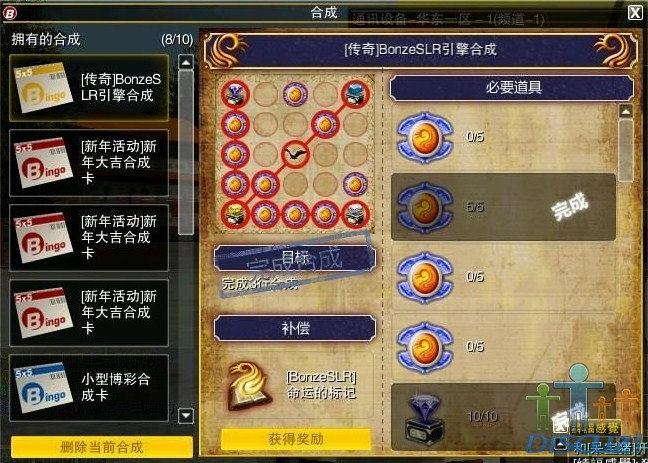Click the silver chest in the bingo grid

[355, 214]
